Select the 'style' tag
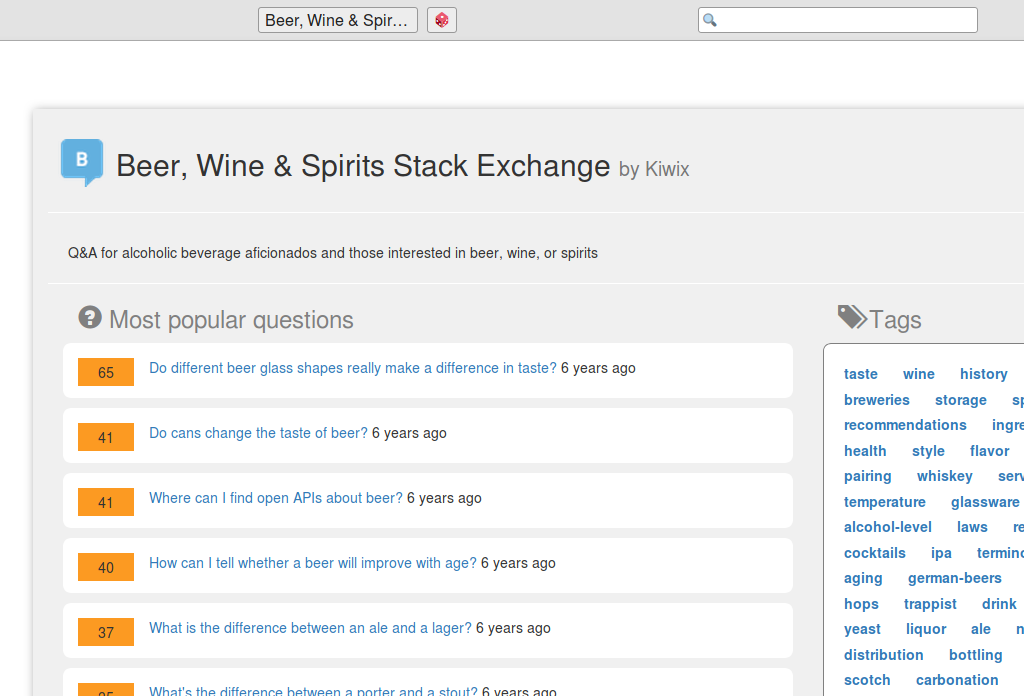 coord(928,451)
